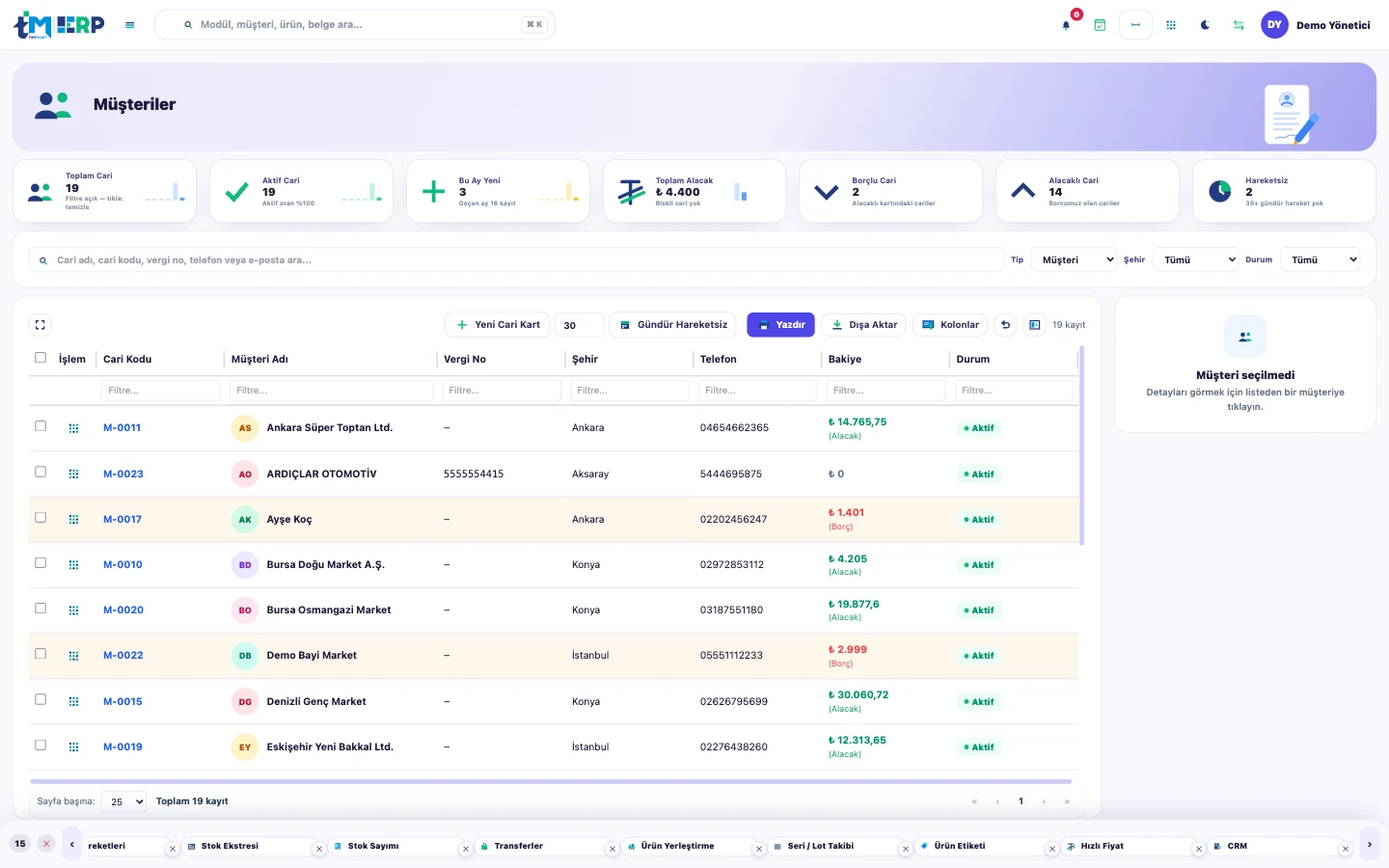The image size is (1389, 868).
Task: Close the Stok Sayımı tab
Action: 466,850
